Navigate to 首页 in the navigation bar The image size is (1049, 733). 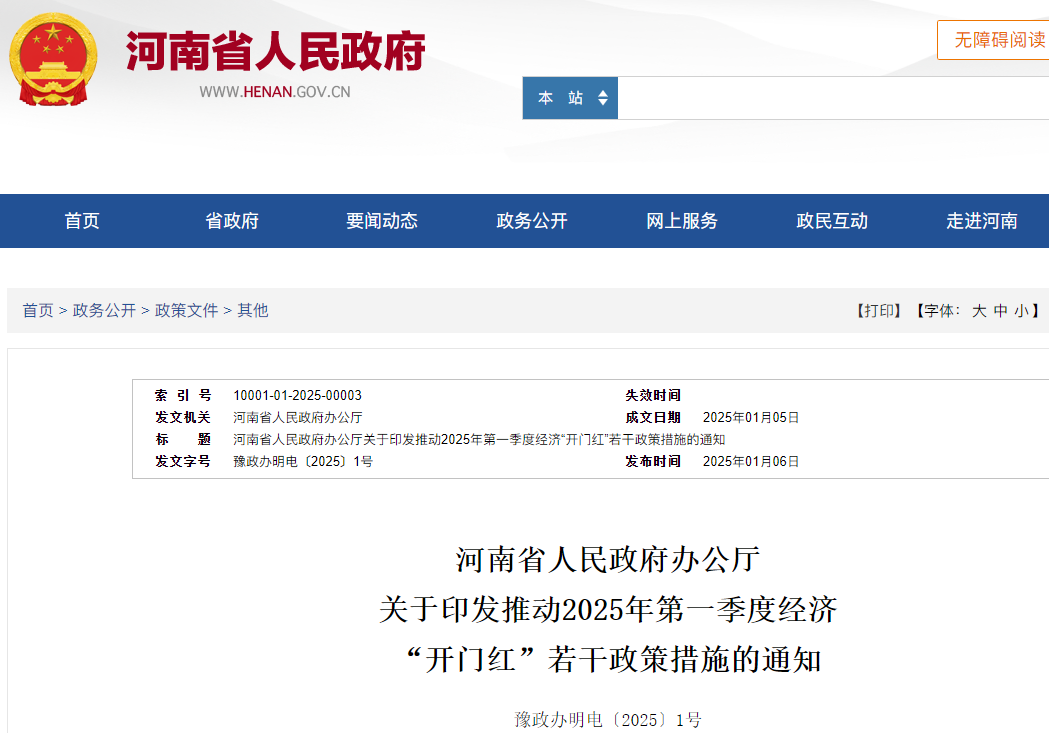[x=81, y=221]
